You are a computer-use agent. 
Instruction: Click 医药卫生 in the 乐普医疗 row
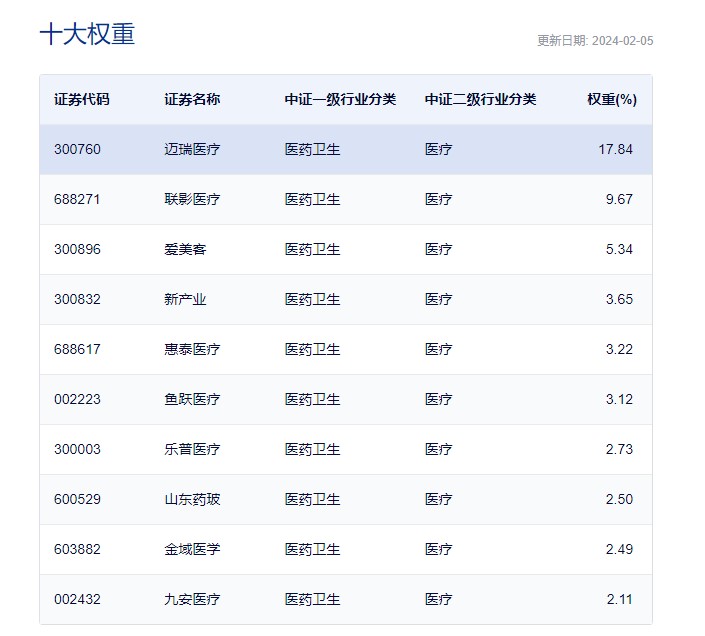point(312,449)
